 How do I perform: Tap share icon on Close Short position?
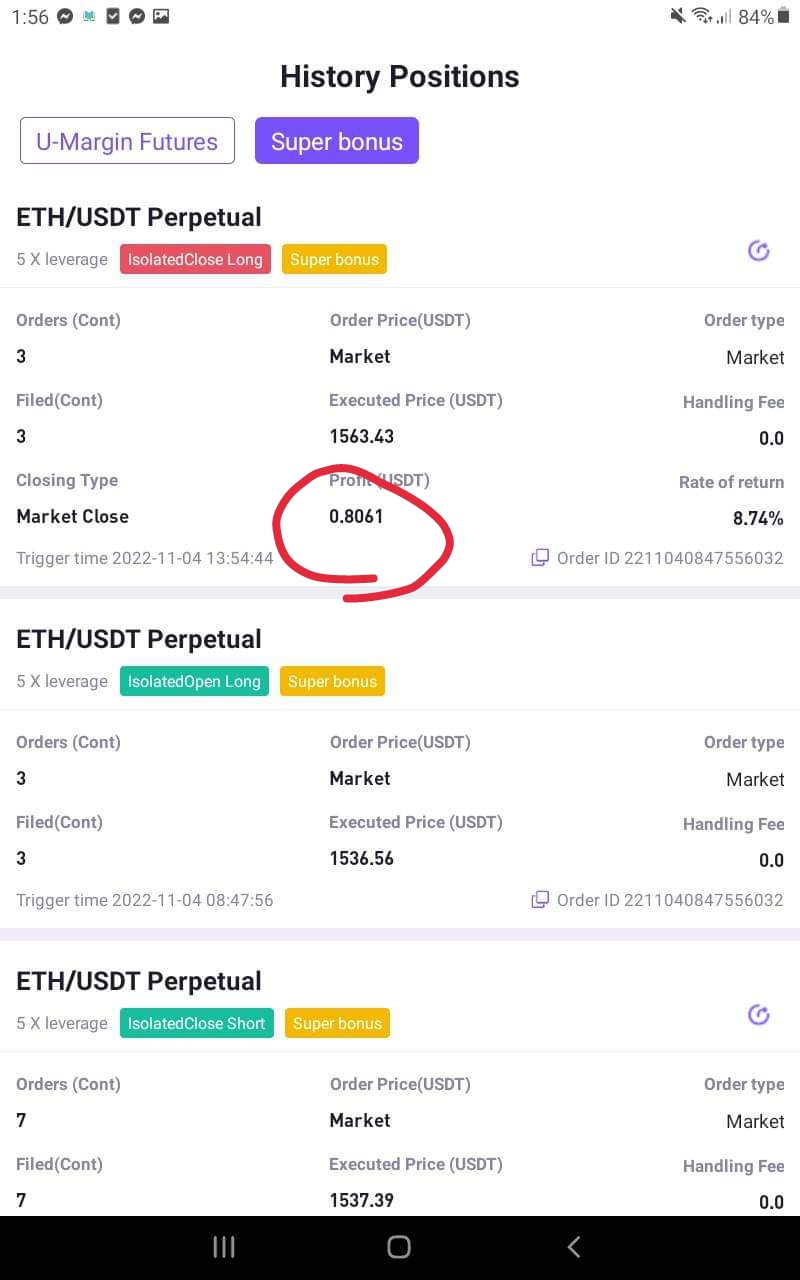[x=759, y=1015]
